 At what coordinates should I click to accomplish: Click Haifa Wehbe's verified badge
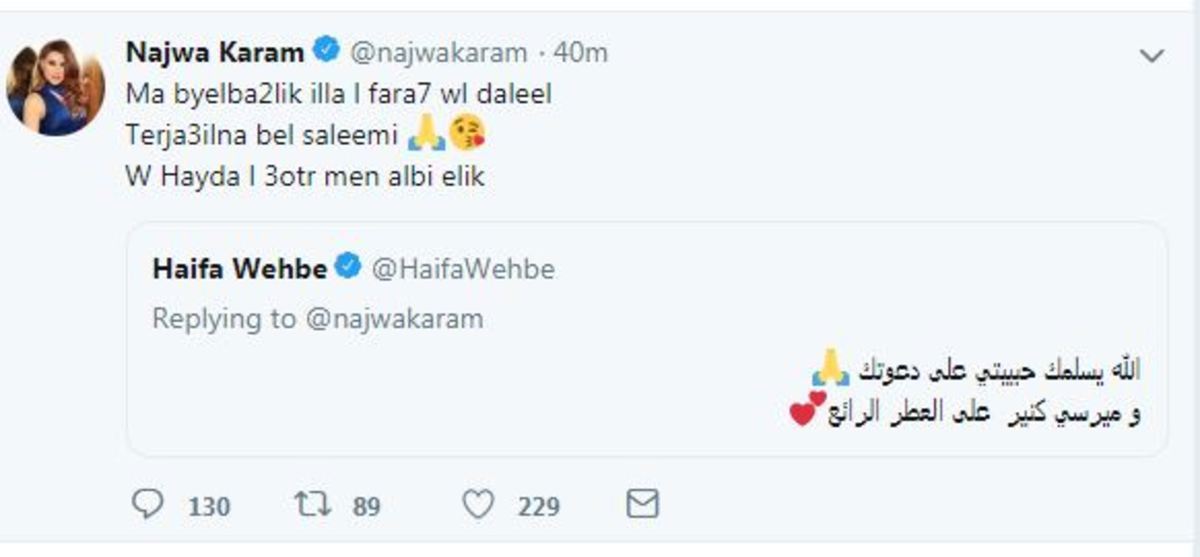click(x=349, y=267)
